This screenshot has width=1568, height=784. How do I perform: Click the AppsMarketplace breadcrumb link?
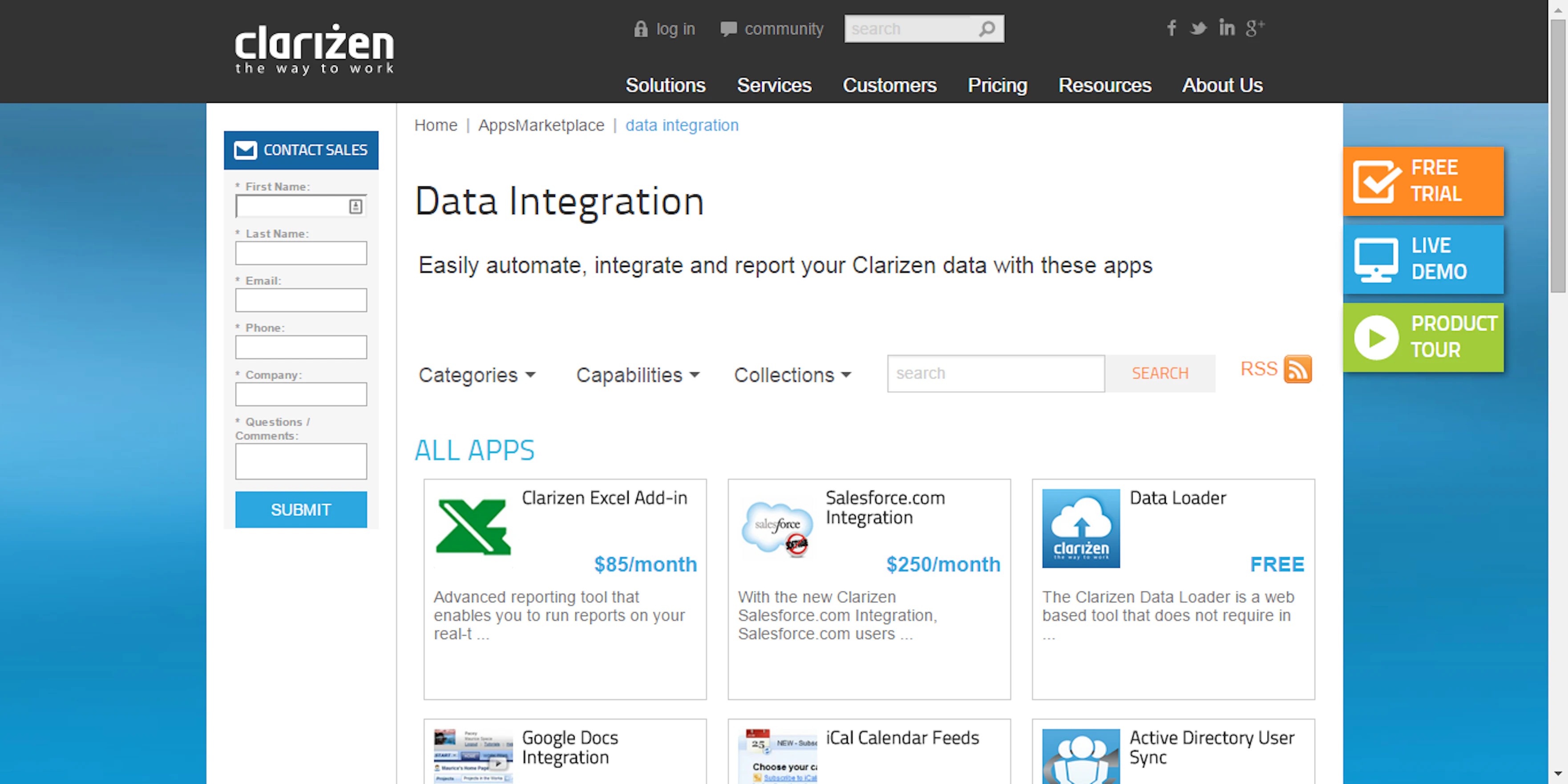click(x=541, y=125)
